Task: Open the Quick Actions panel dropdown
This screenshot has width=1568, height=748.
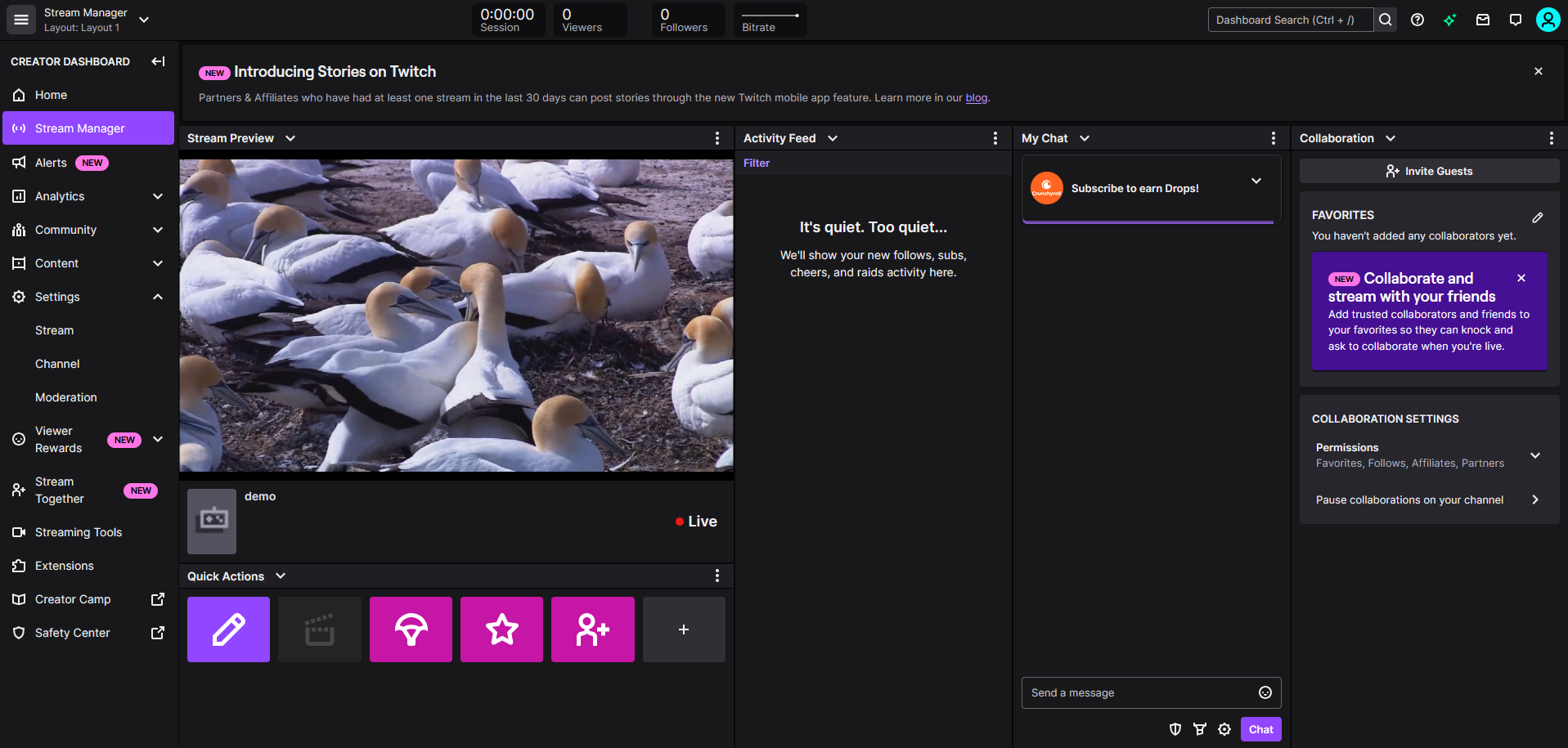Action: click(281, 576)
